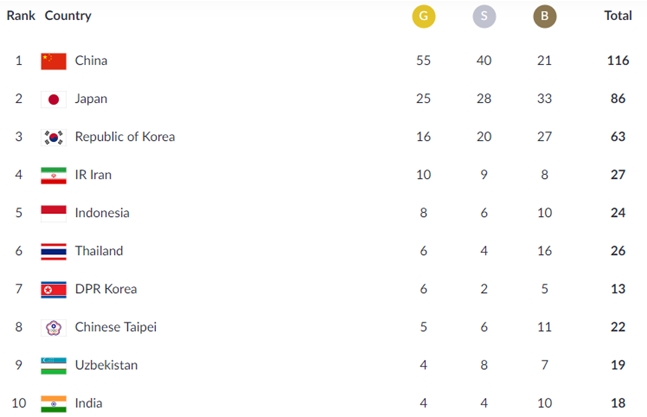647x417 pixels.
Task: Sort by the silver medal column
Action: (484, 17)
